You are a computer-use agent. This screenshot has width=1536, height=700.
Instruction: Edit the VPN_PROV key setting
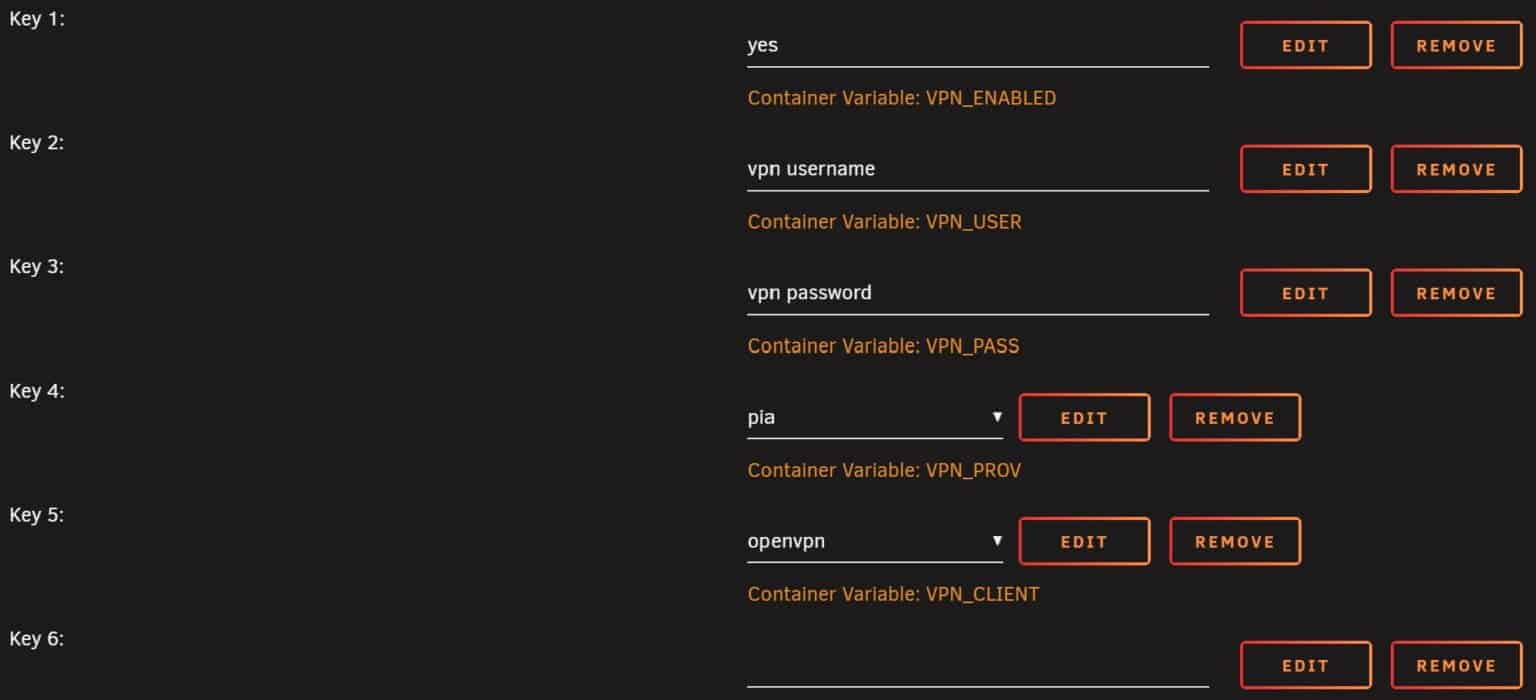pyautogui.click(x=1084, y=418)
